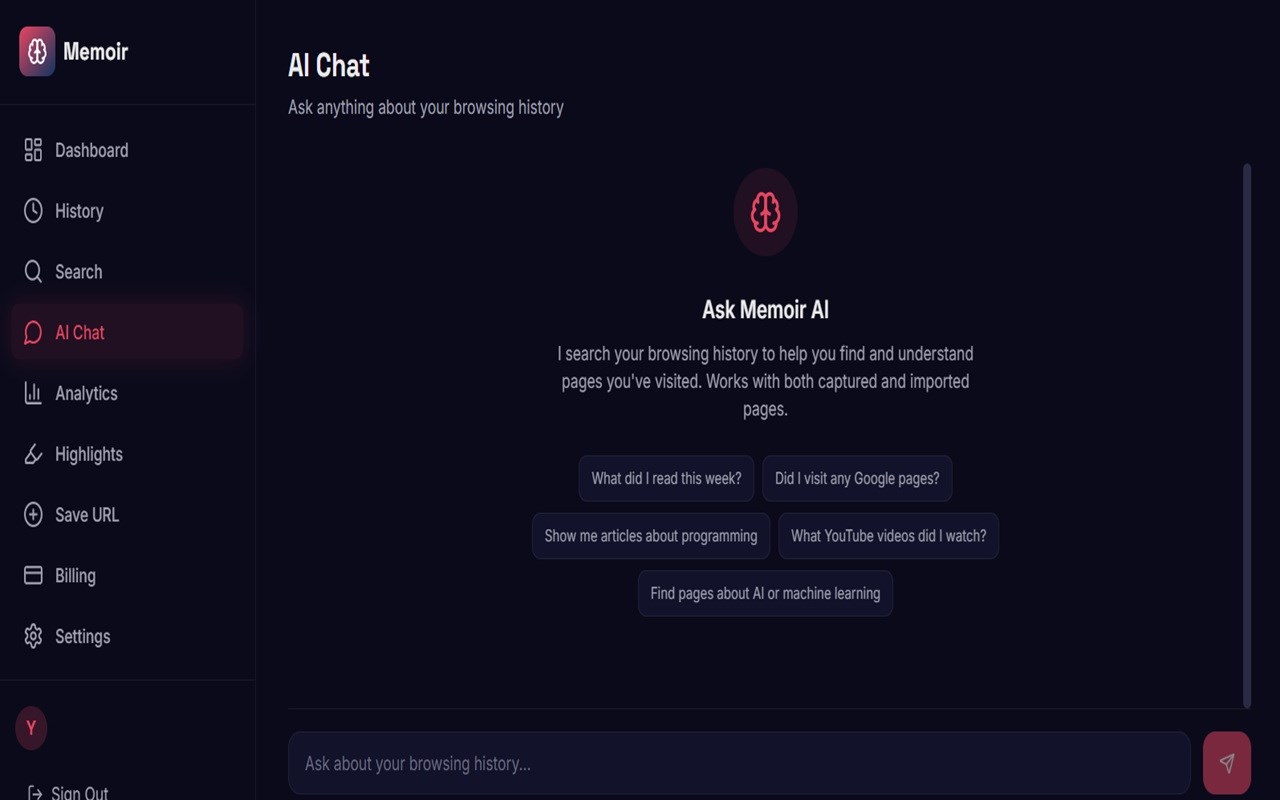Select 'What YouTube videos did I watch?' prompt

coord(888,536)
